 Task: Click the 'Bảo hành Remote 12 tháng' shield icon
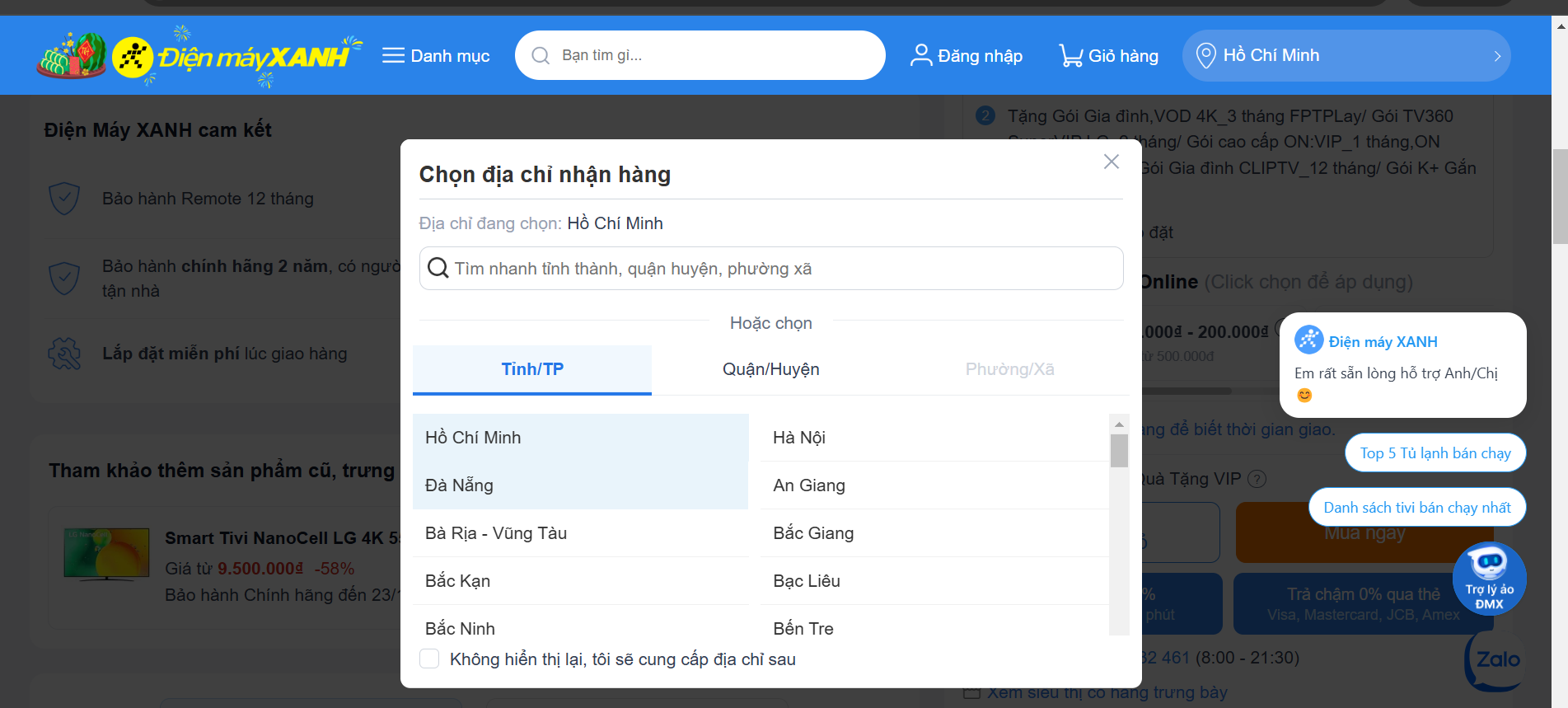point(64,199)
